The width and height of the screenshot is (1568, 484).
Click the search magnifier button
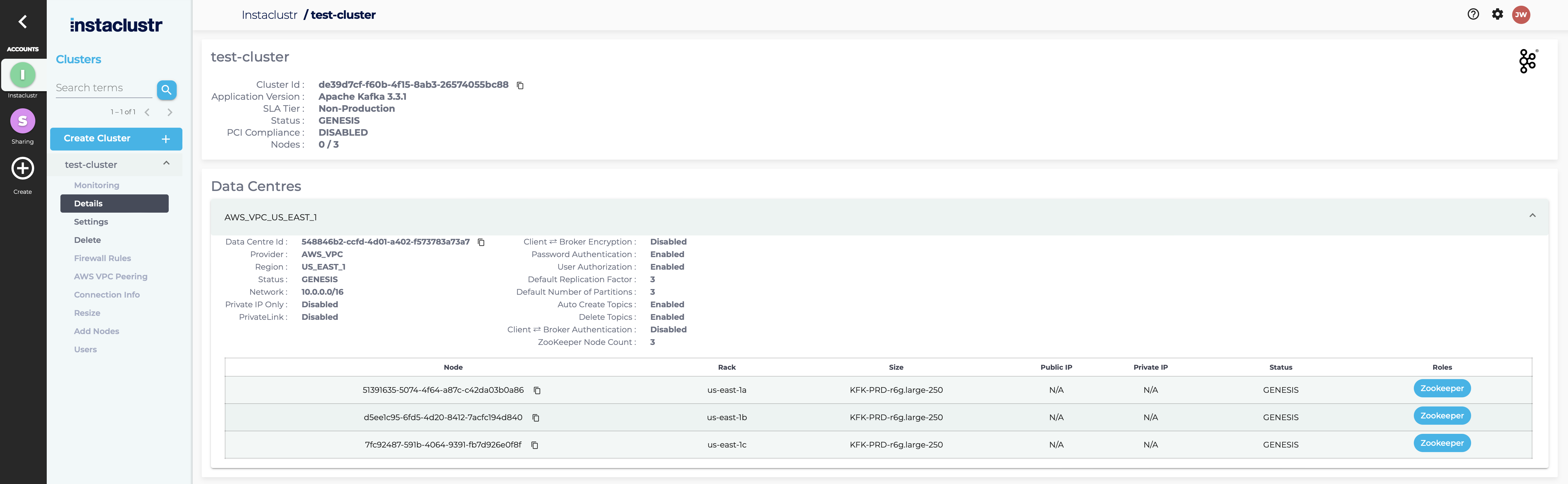(166, 90)
